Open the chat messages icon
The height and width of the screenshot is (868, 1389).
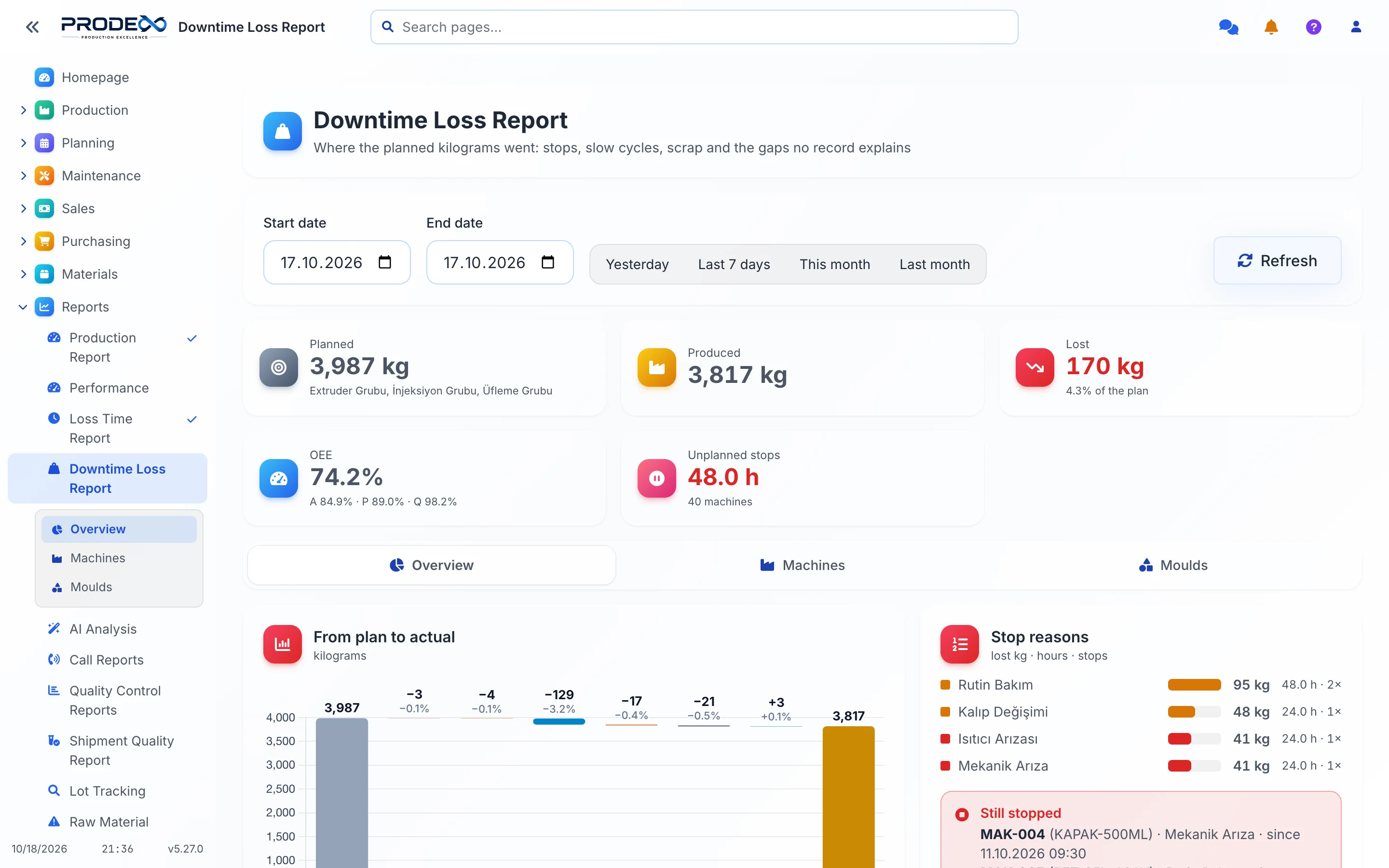pyautogui.click(x=1228, y=27)
